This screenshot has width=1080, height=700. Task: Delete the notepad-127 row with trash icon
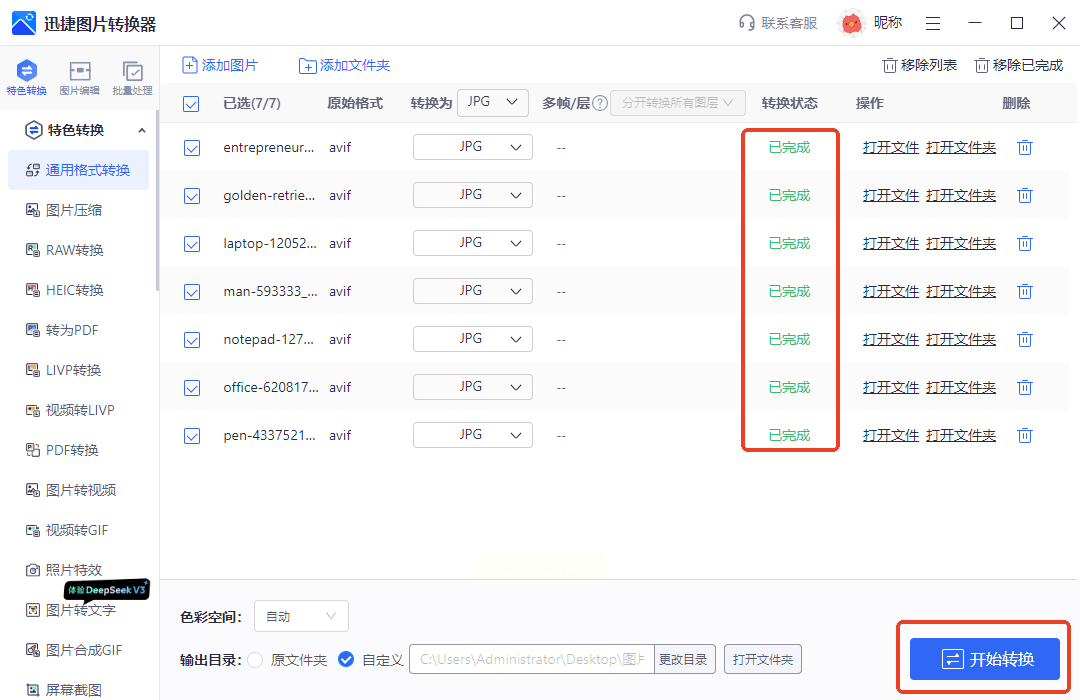1025,339
